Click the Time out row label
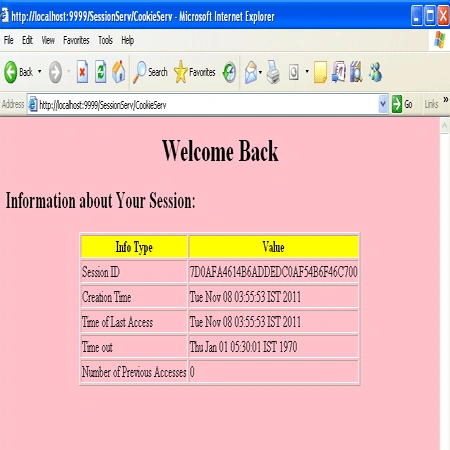Screen dimensions: 450x450 pos(97,347)
